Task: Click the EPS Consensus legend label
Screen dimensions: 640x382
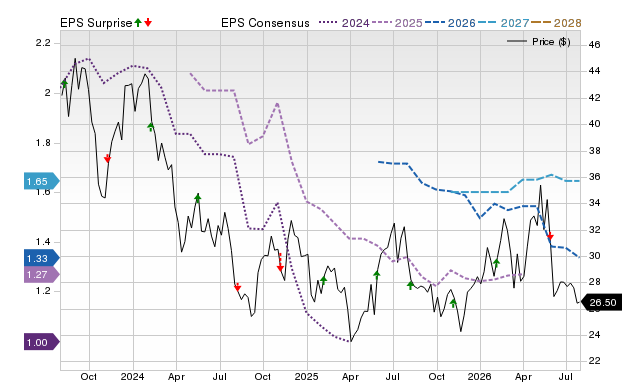Action: tap(265, 23)
